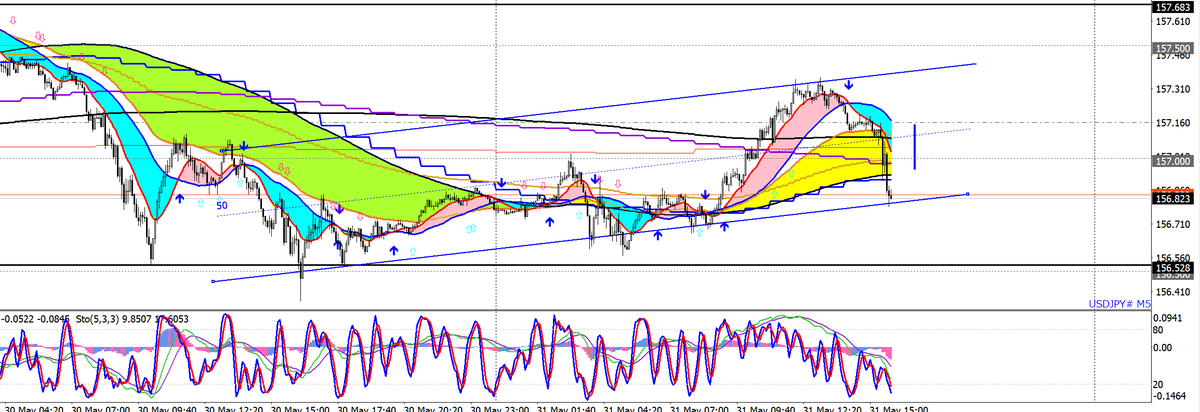Select the horizontal black line at 156.528

[x=575, y=266]
